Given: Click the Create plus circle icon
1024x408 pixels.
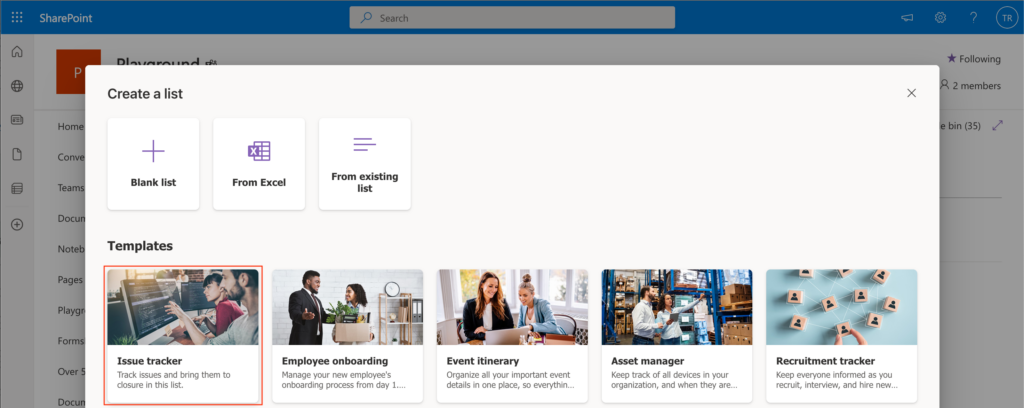Looking at the screenshot, I should coord(17,225).
